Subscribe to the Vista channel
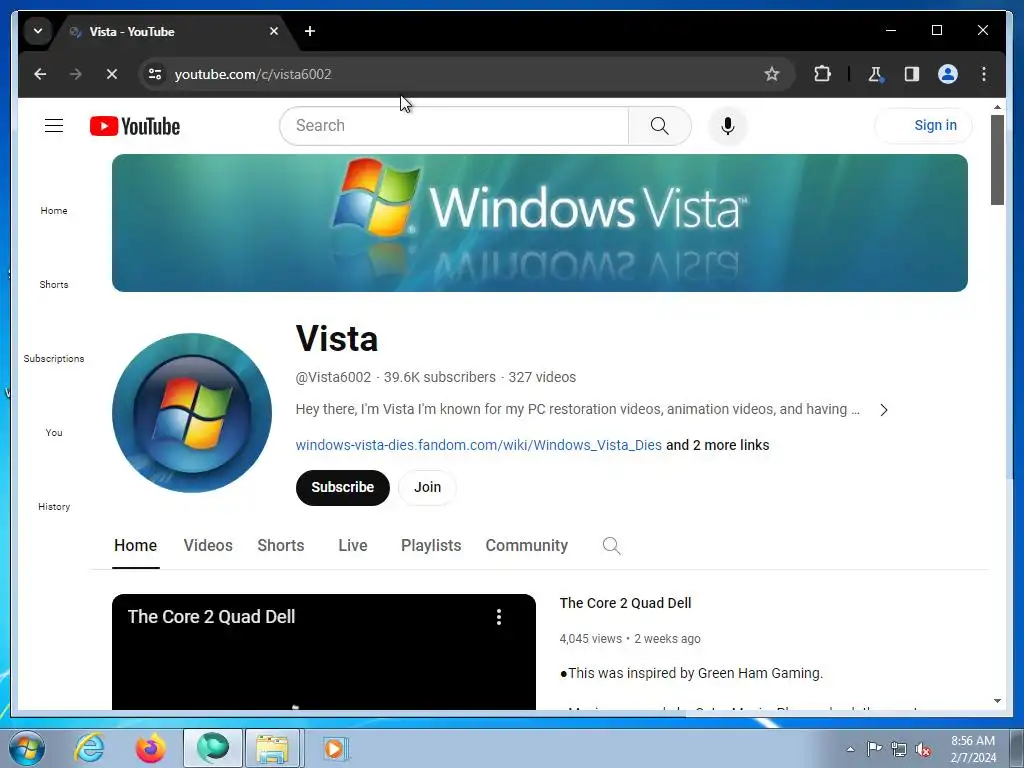Viewport: 1024px width, 768px height. [x=342, y=487]
